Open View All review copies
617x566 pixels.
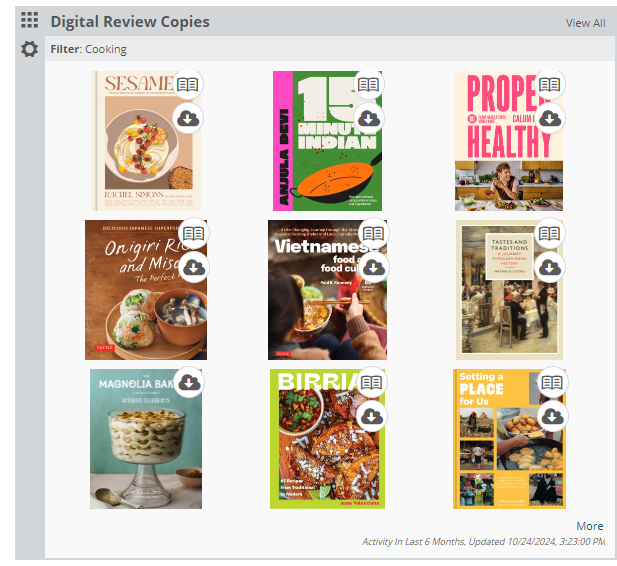click(x=586, y=23)
